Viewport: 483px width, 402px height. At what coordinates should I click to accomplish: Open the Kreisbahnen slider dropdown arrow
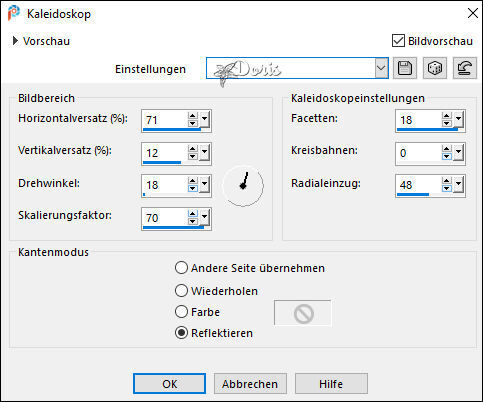click(459, 153)
